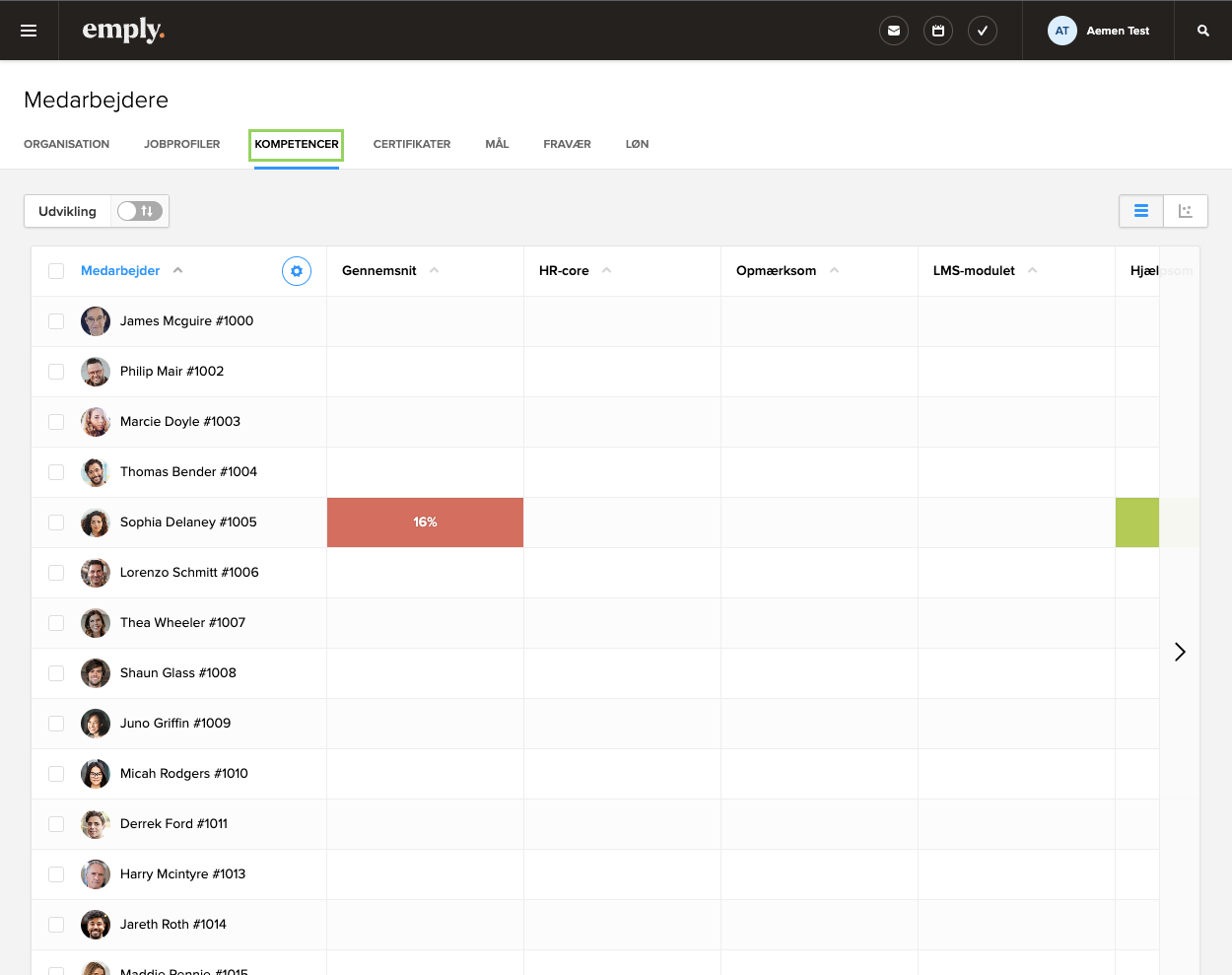Expand more columns with the right chevron
This screenshot has width=1232, height=975.
tap(1180, 652)
